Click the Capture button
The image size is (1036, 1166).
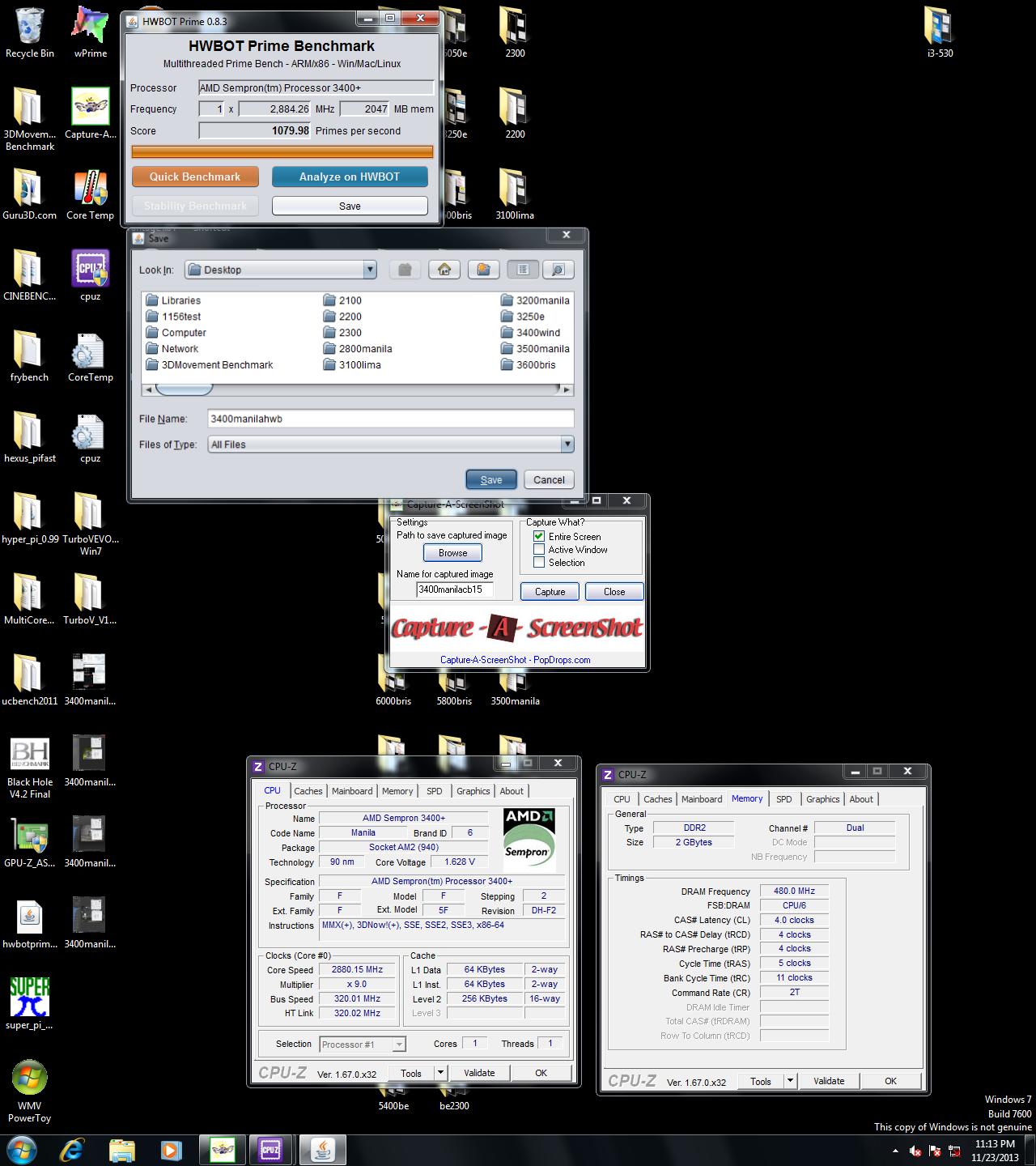(550, 592)
